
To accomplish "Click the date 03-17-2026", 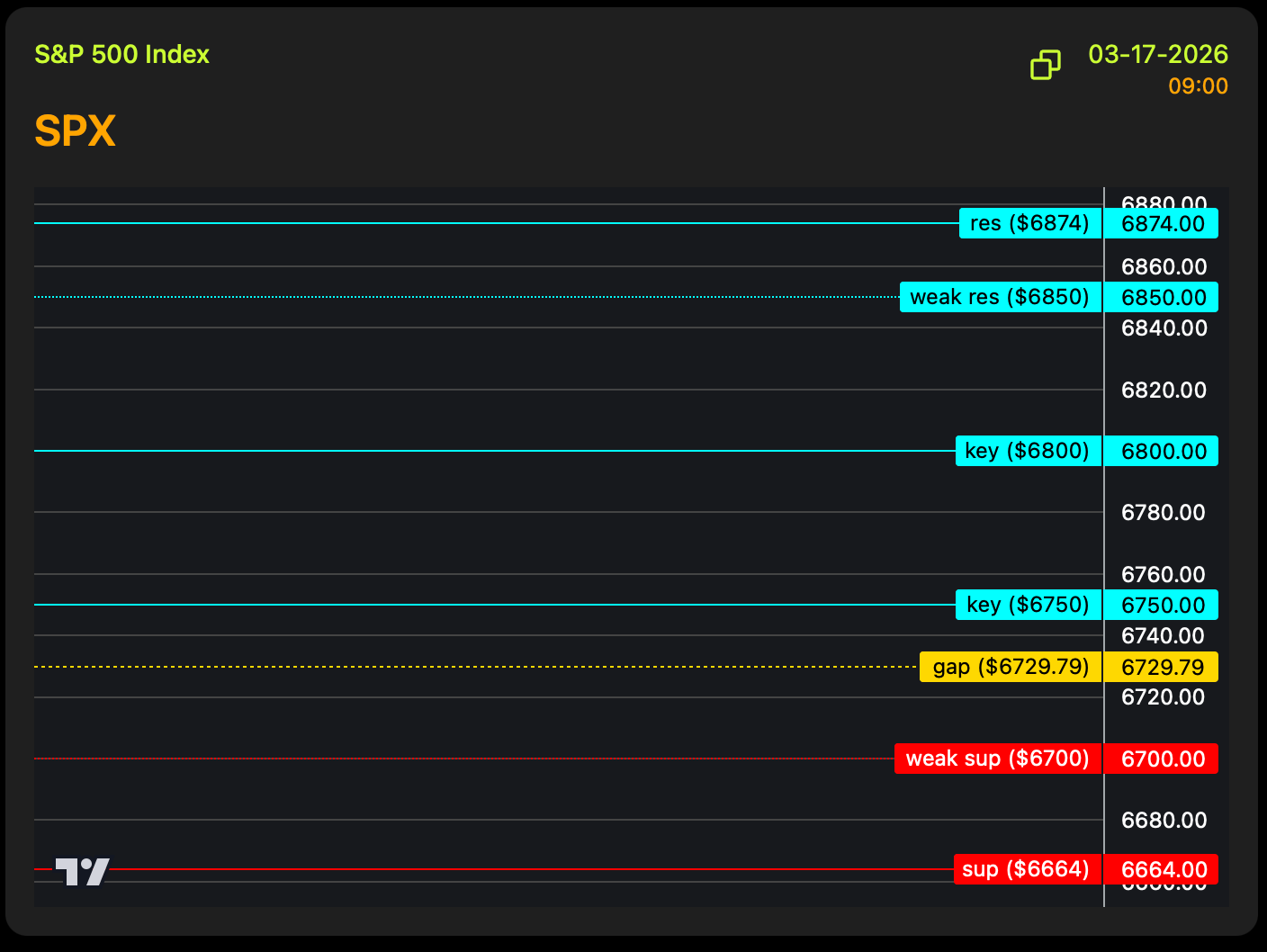I will 1158,54.
